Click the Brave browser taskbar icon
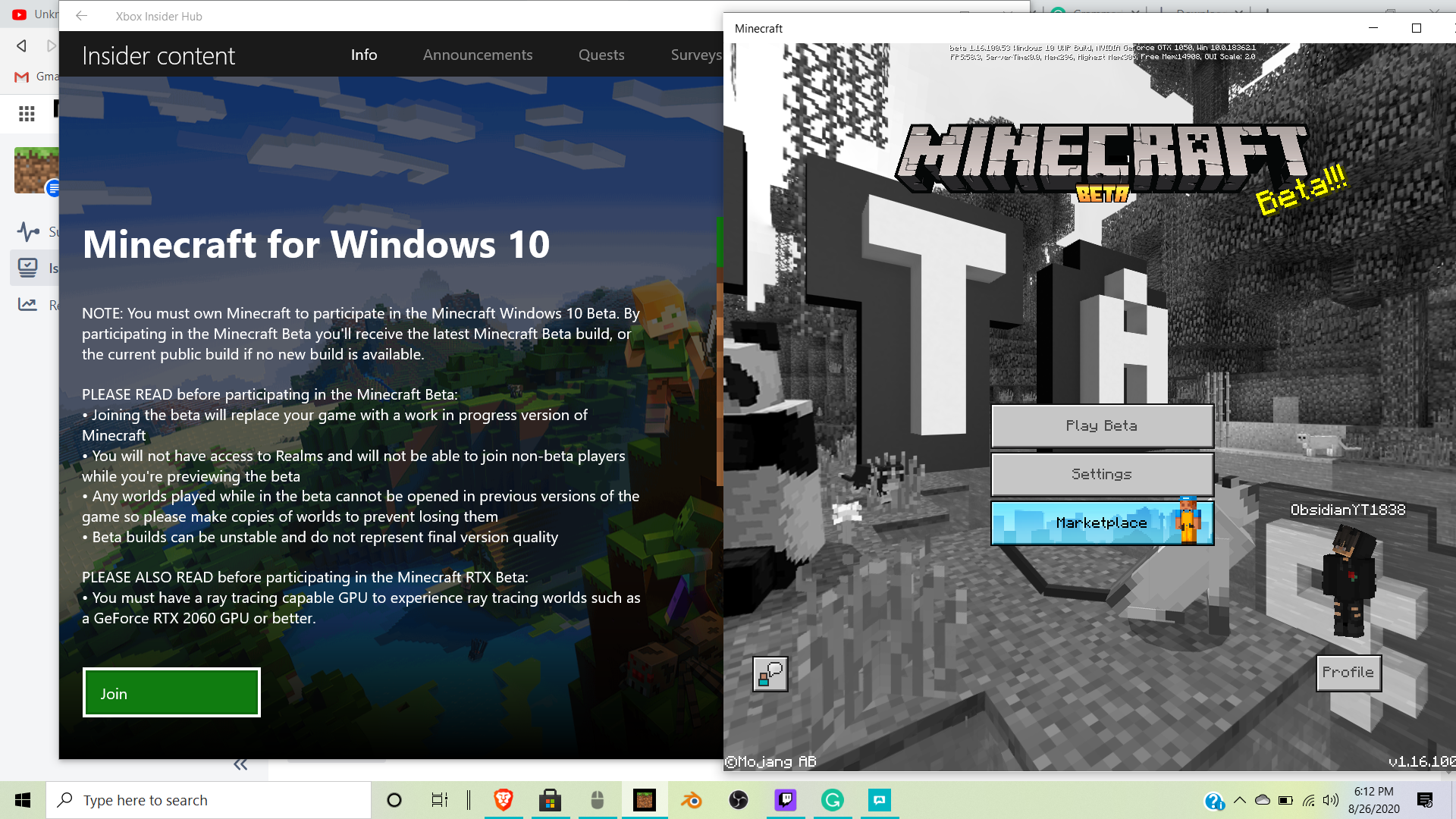This screenshot has height=819, width=1456. 503,800
